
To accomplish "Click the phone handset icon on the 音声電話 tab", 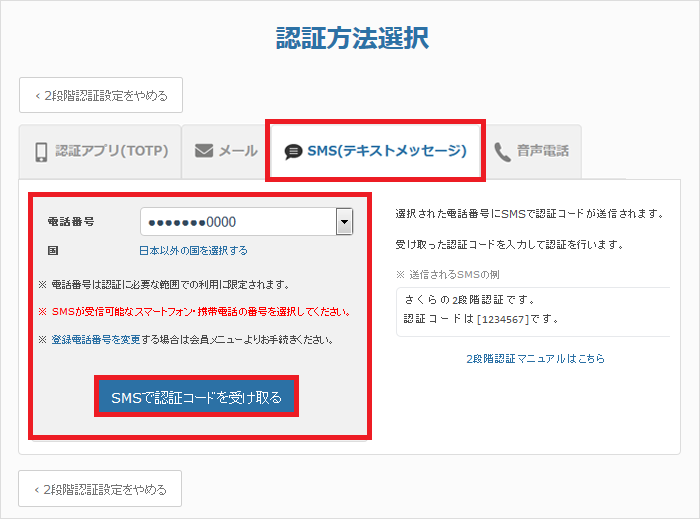I will [x=502, y=152].
